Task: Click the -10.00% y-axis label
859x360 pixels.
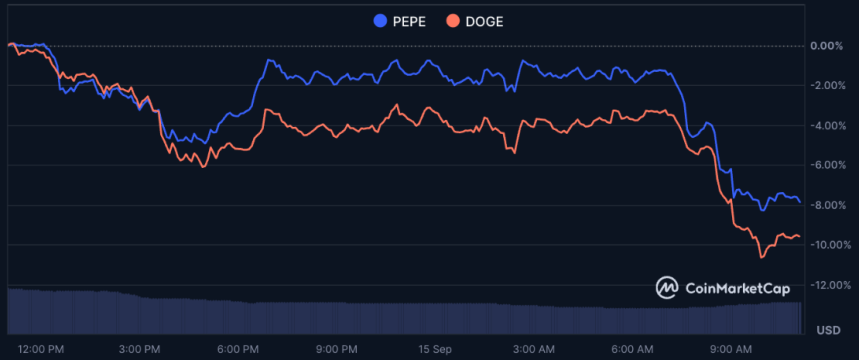Action: point(830,244)
